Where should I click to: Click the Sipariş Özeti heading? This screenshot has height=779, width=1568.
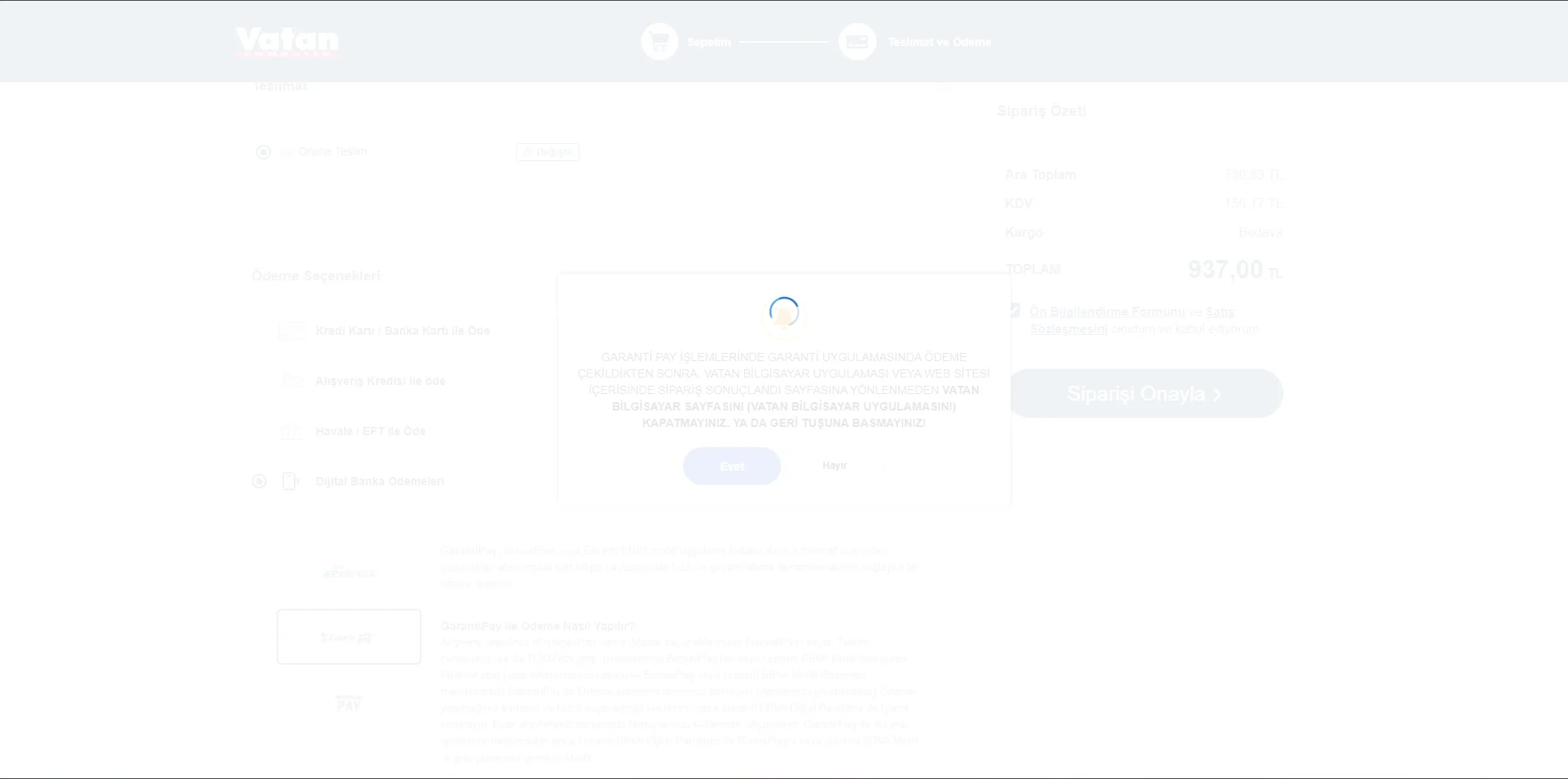[x=1041, y=111]
